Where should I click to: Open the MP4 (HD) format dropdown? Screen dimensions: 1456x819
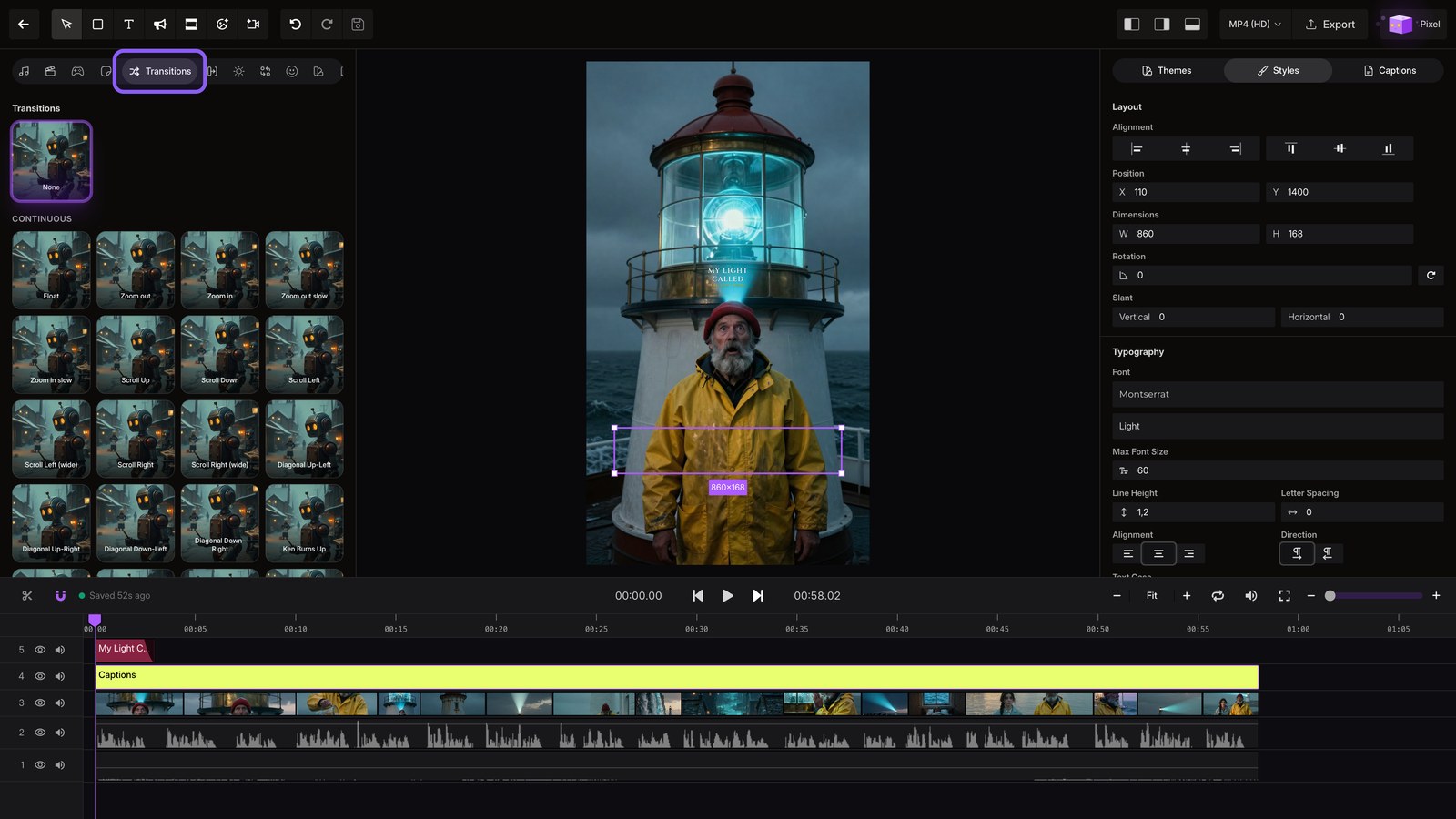click(1254, 25)
